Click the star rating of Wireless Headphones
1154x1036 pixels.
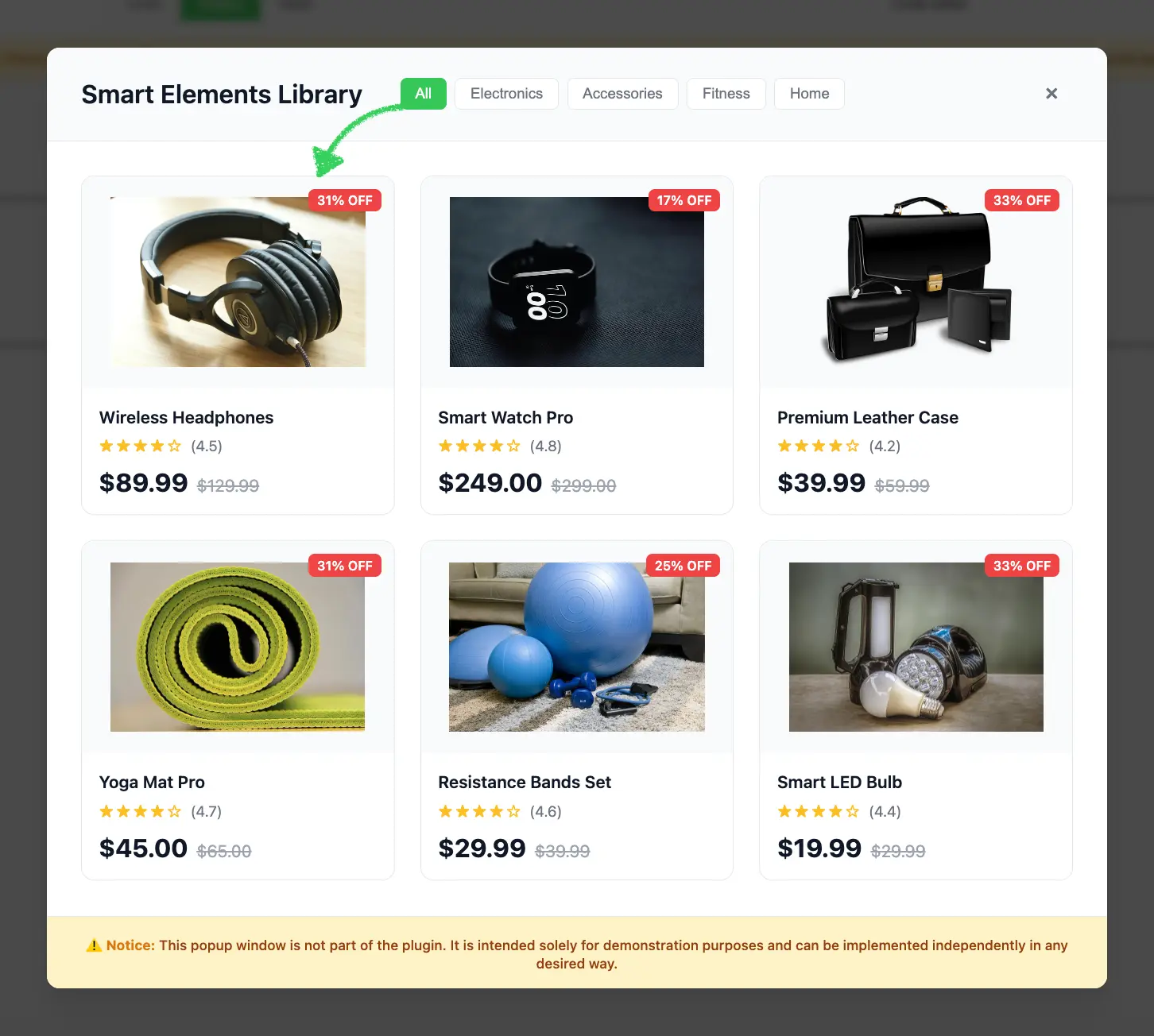click(140, 446)
